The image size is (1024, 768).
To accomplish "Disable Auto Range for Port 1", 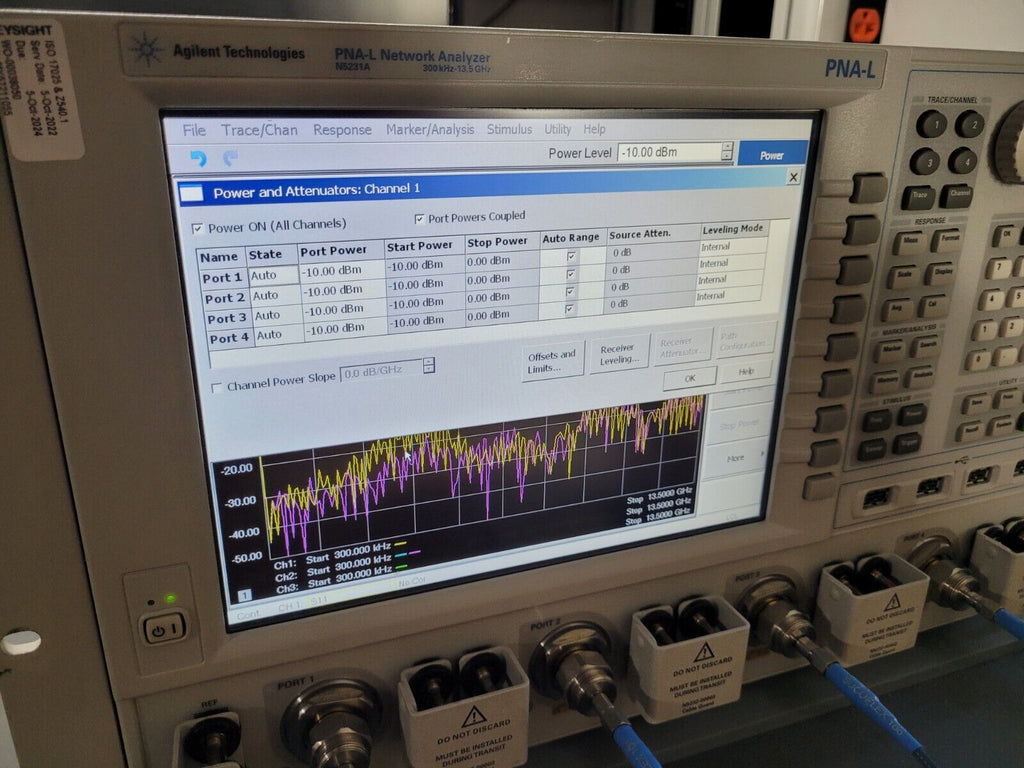I will 569,256.
